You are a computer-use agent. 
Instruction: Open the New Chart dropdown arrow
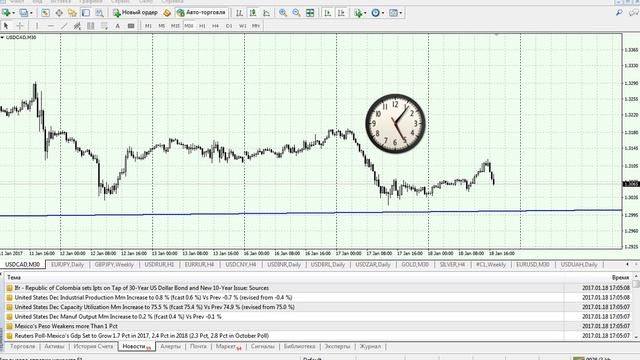(x=13, y=13)
